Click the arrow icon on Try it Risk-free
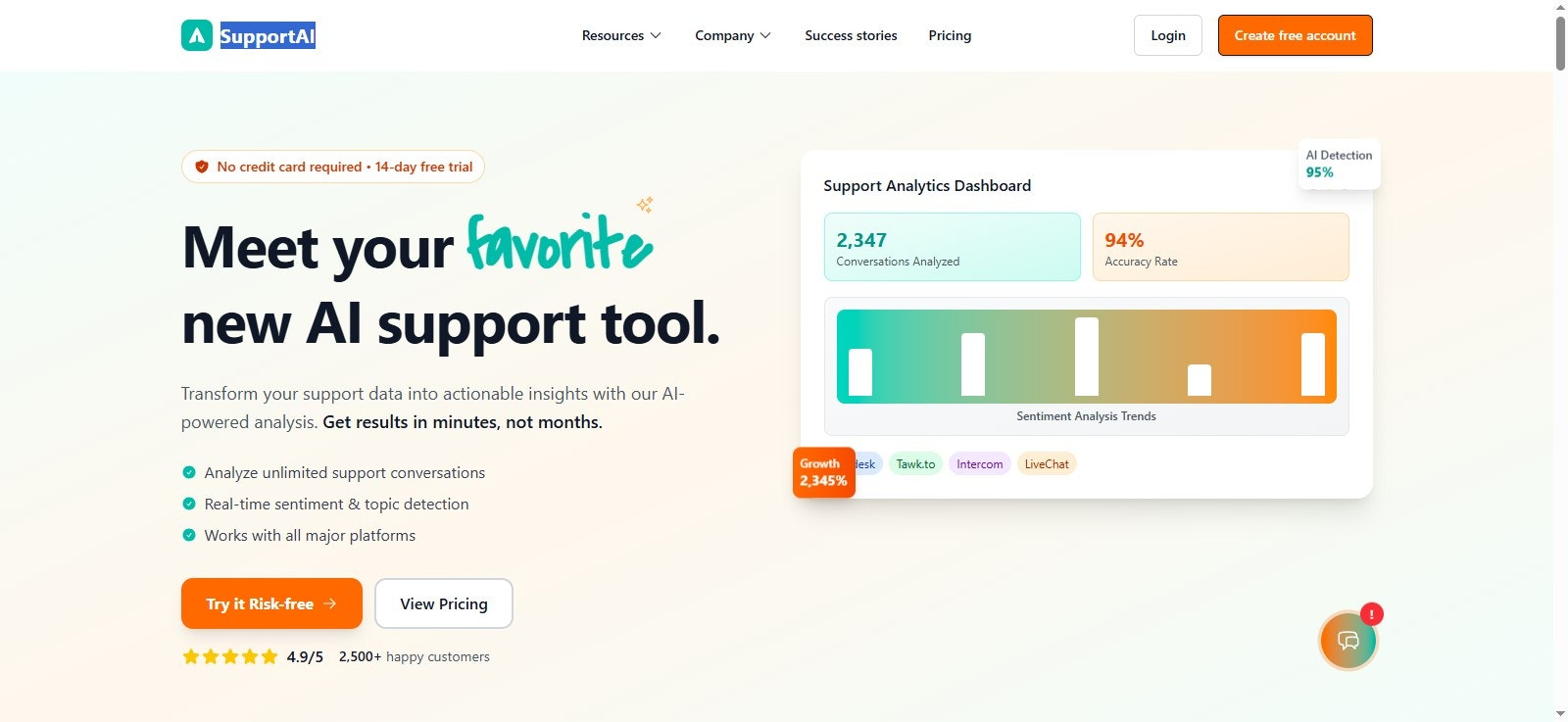The height and width of the screenshot is (722, 1568). (330, 603)
